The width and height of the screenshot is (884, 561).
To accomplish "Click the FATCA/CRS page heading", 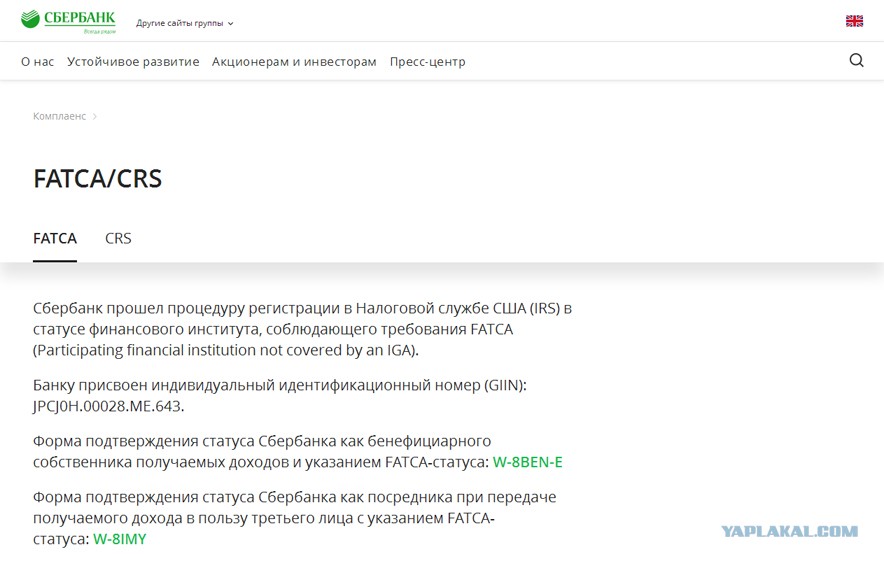I will pos(98,179).
